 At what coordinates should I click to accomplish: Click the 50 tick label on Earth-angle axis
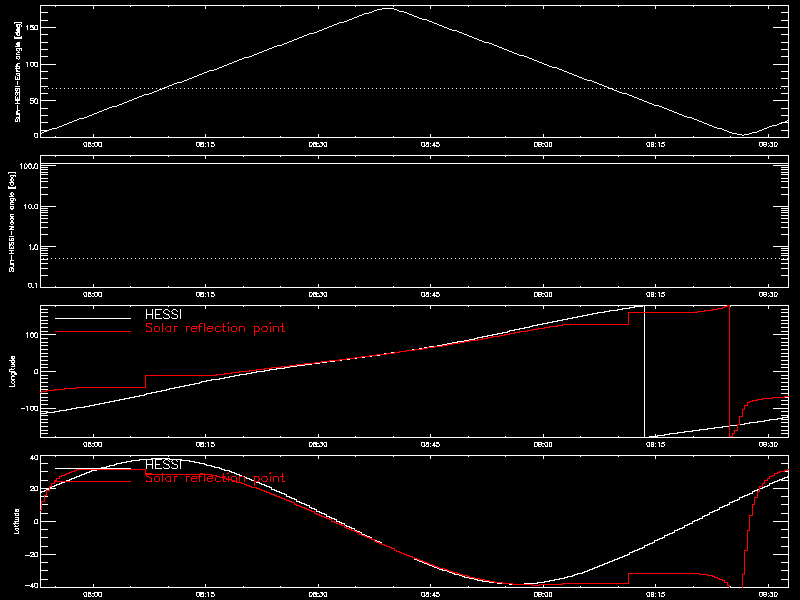(x=34, y=101)
